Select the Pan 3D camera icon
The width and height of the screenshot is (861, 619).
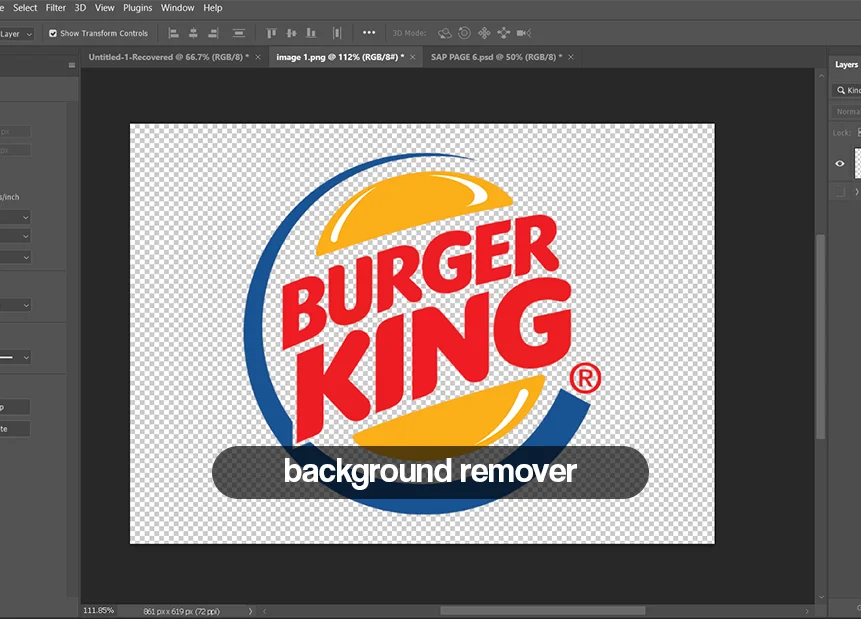pos(483,33)
